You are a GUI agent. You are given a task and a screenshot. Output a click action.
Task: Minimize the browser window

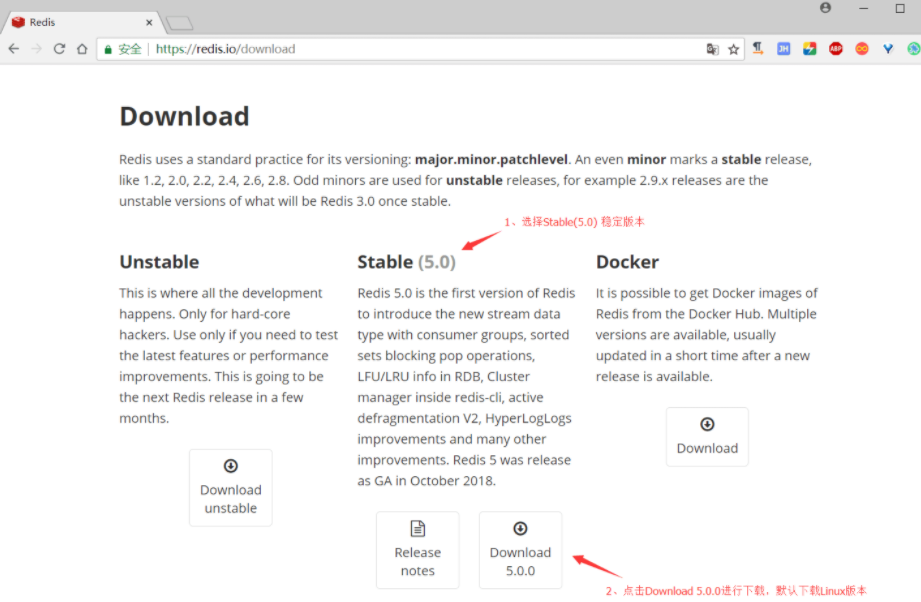[x=863, y=8]
